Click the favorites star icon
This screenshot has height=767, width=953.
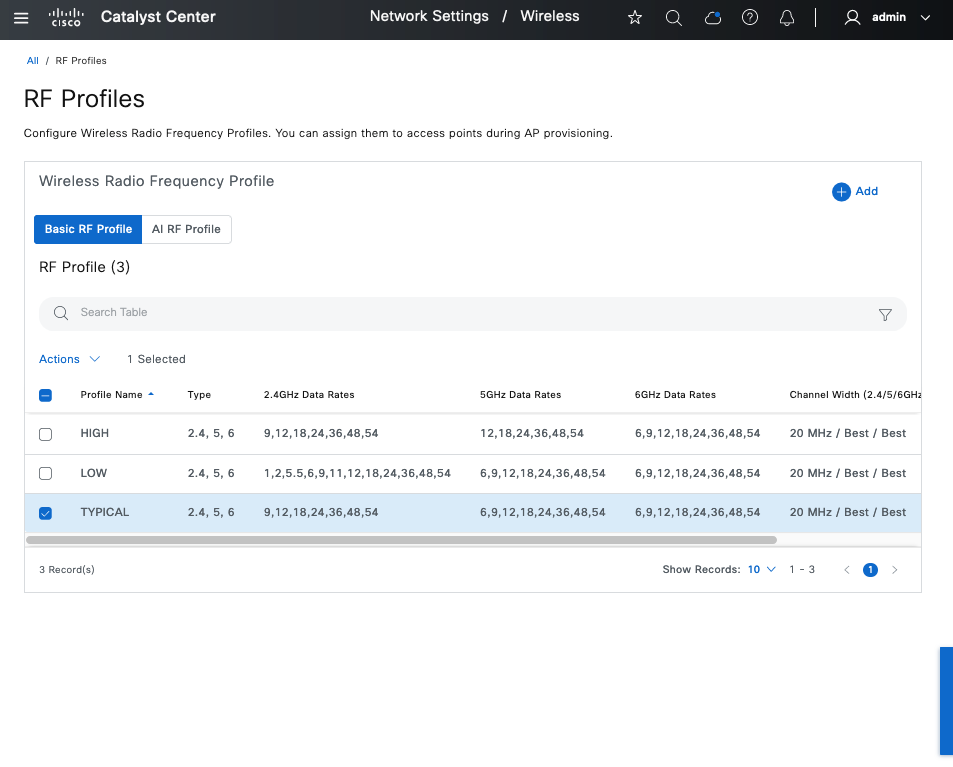coord(634,17)
